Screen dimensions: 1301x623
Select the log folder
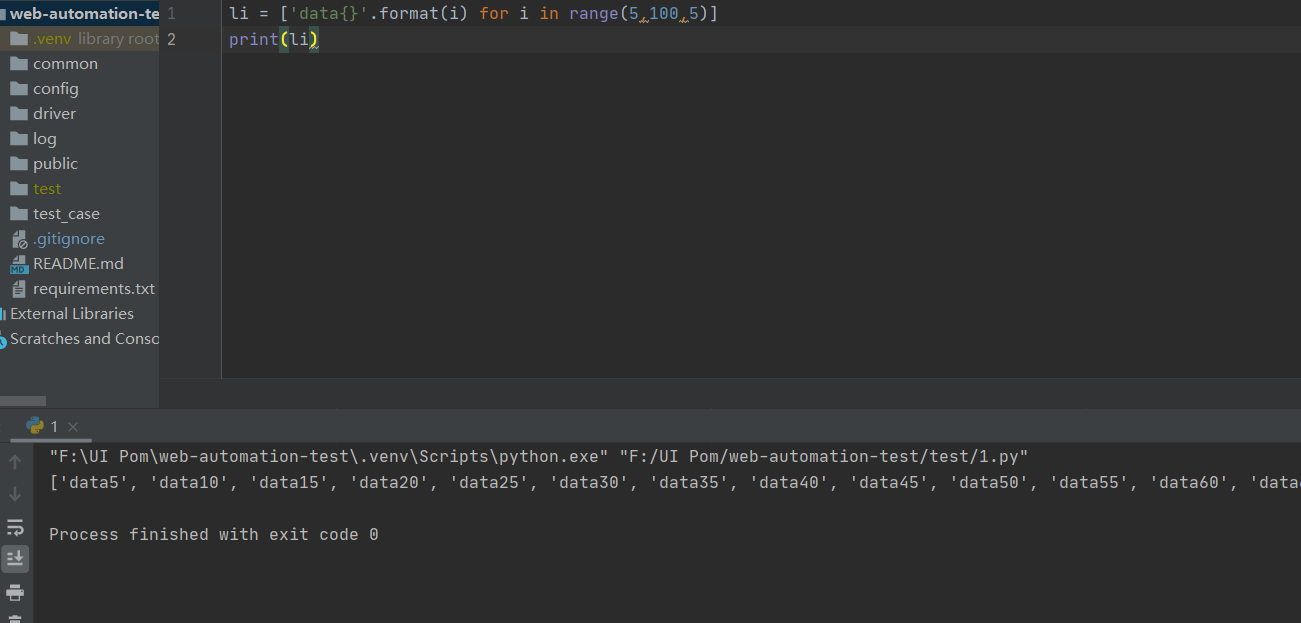(44, 139)
